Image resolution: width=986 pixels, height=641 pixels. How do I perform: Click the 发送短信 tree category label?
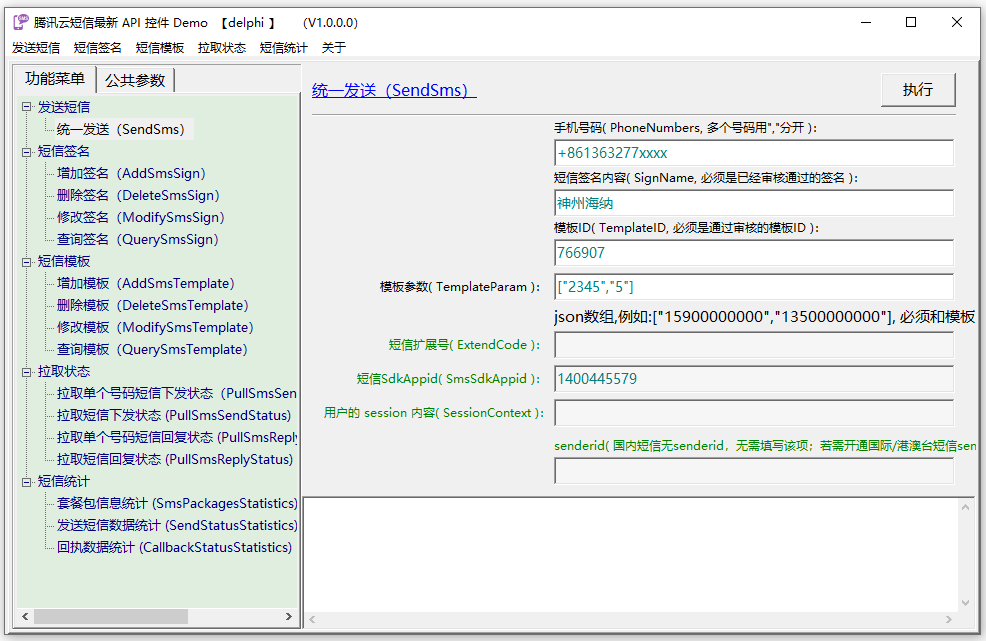coord(64,108)
